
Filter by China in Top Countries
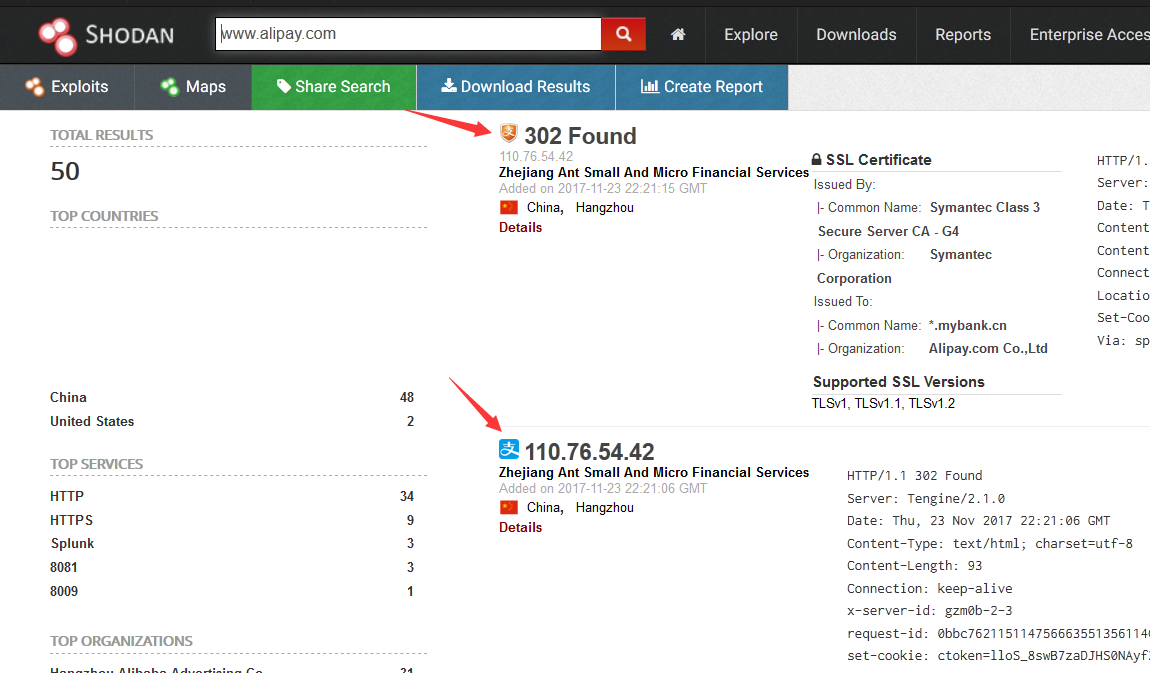tap(68, 397)
